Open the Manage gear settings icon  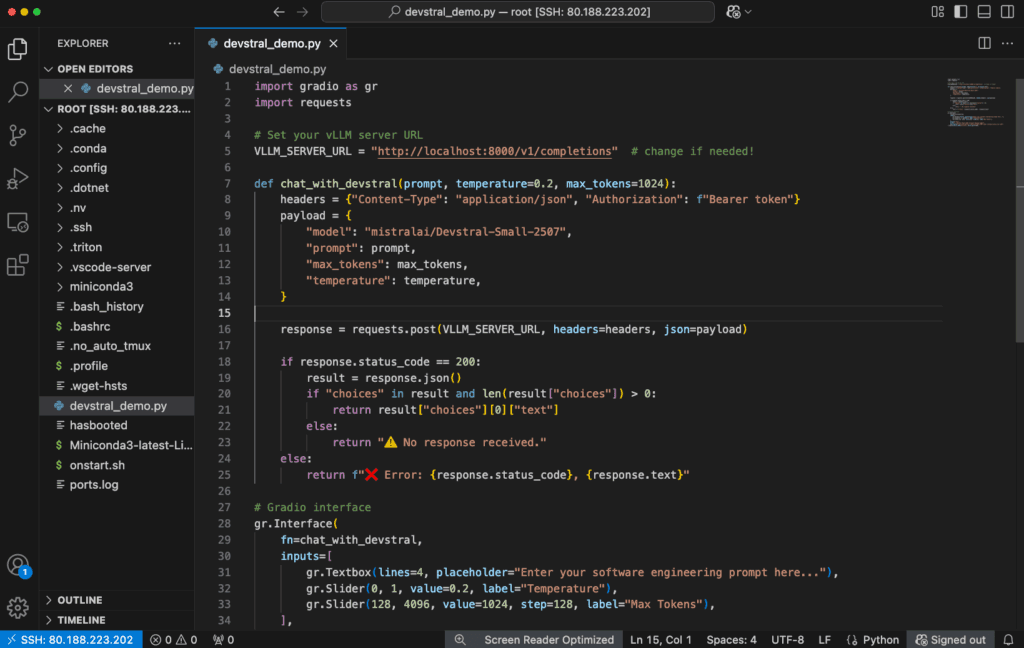click(x=18, y=608)
